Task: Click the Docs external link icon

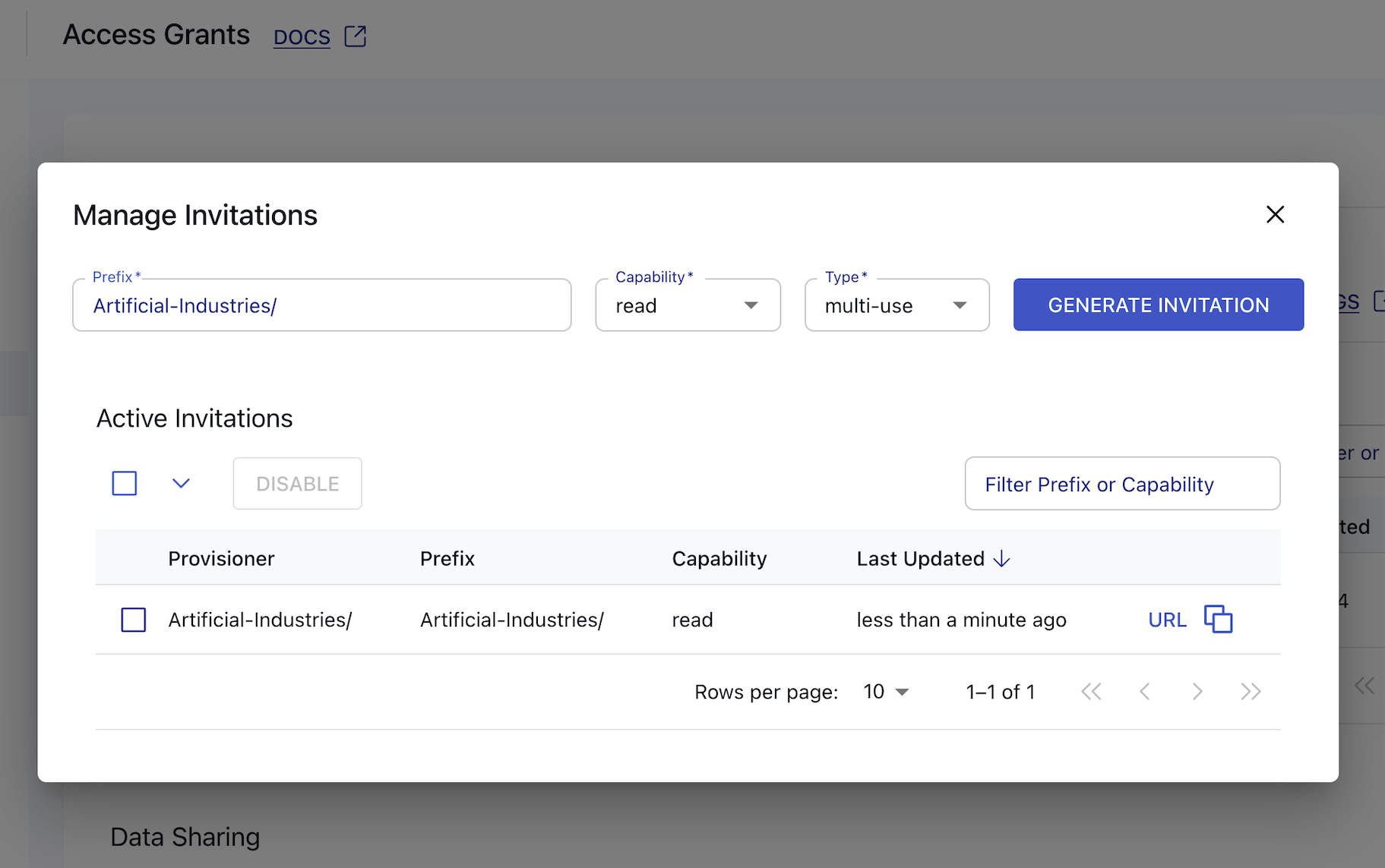Action: coord(355,36)
